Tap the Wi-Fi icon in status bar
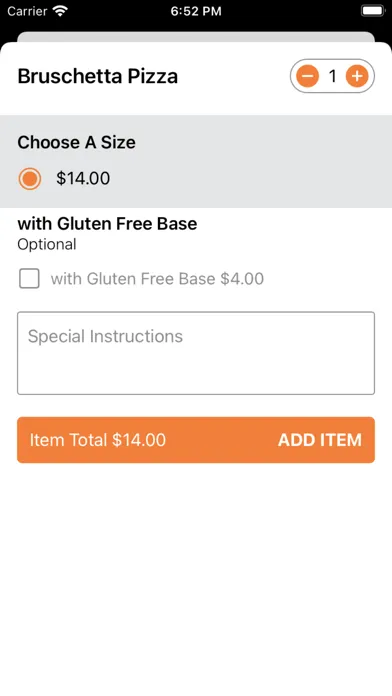This screenshot has width=392, height=696. pos(60,11)
